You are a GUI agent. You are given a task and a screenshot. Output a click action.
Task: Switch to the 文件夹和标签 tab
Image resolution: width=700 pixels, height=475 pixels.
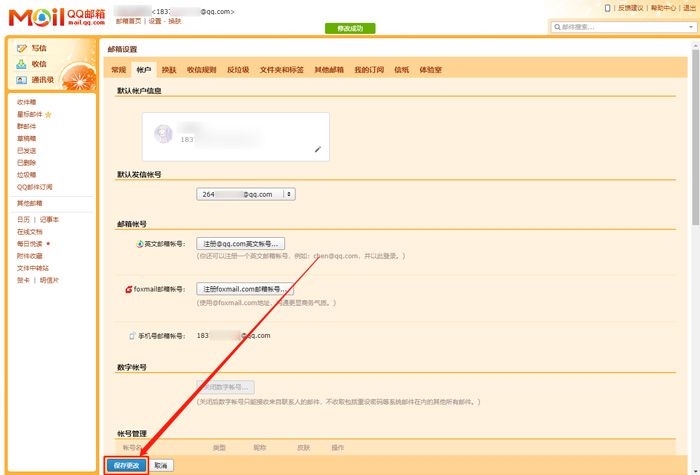(x=282, y=70)
